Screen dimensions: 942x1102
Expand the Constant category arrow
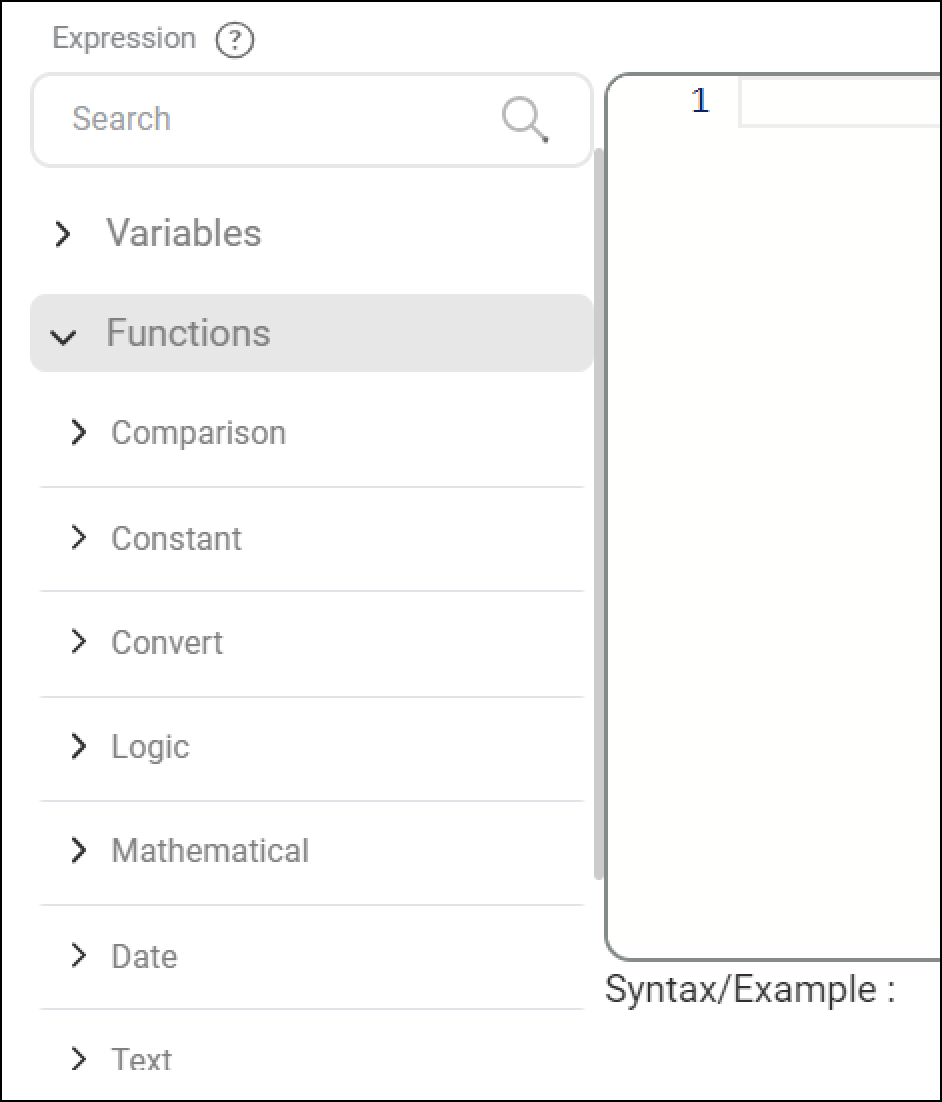coord(79,538)
